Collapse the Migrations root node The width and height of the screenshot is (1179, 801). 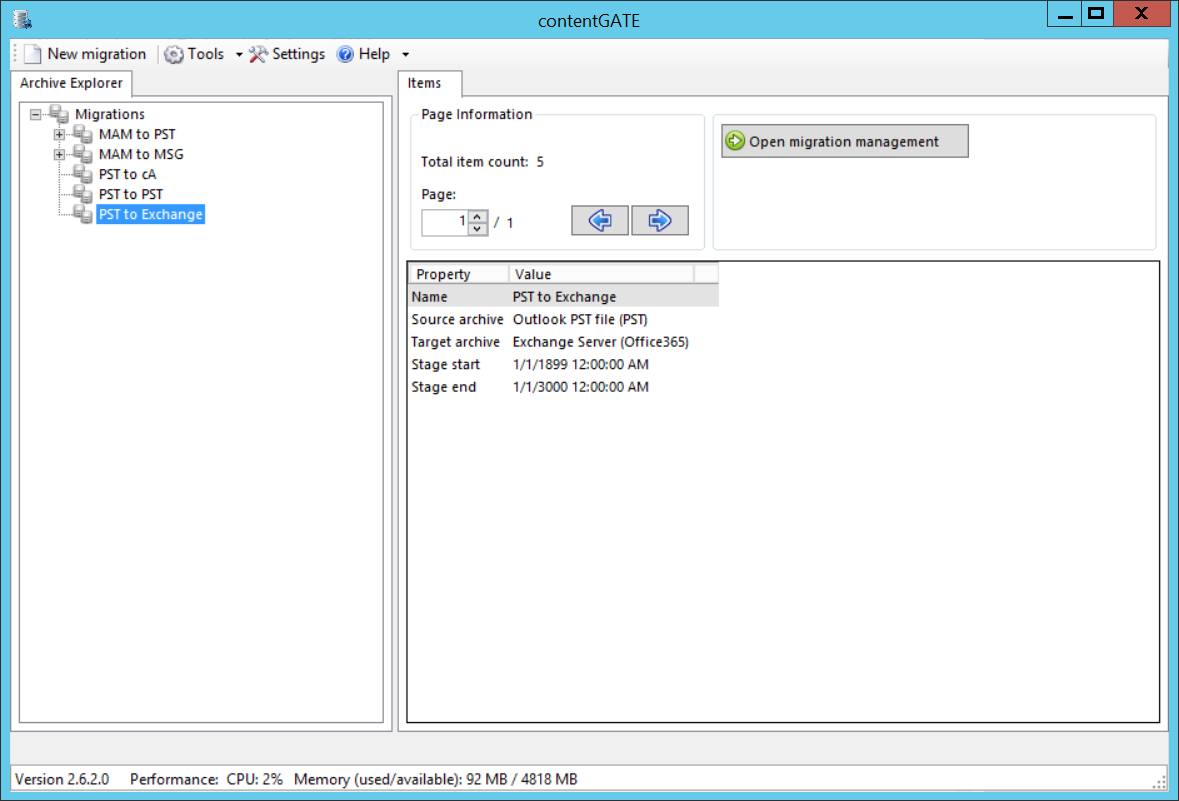pyautogui.click(x=36, y=114)
